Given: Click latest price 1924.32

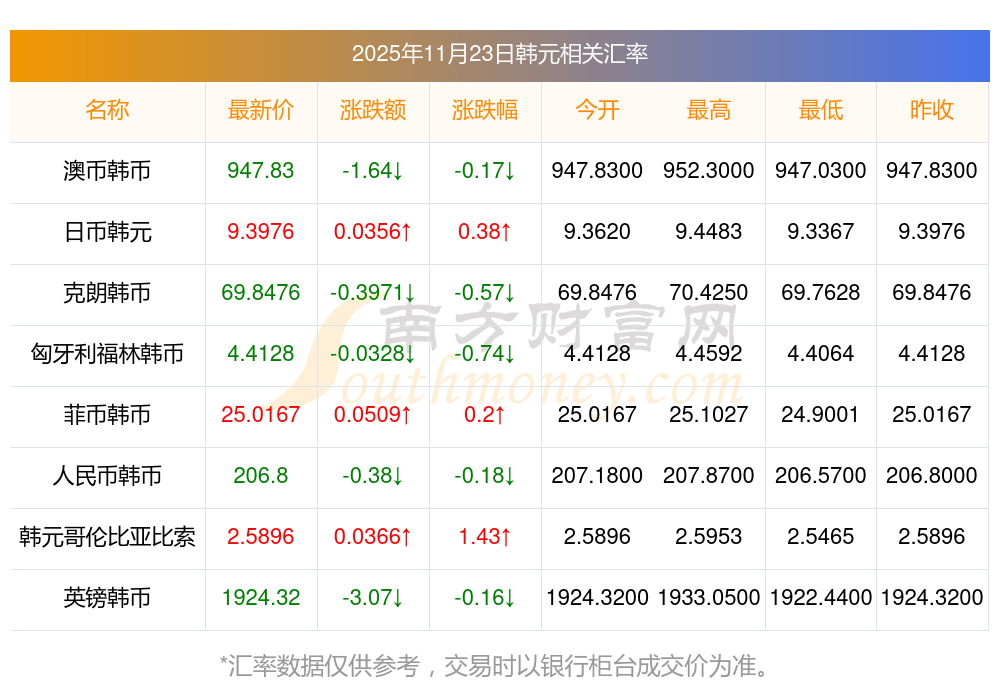Looking at the screenshot, I should 261,598.
